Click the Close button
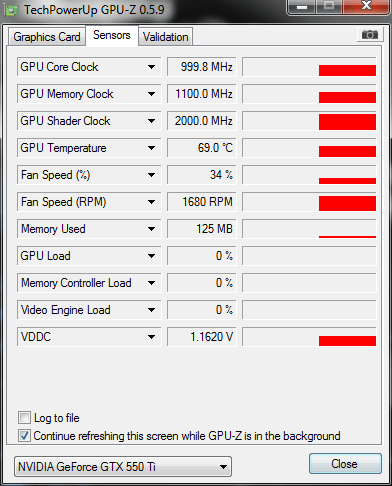The height and width of the screenshot is (486, 392). 345,464
